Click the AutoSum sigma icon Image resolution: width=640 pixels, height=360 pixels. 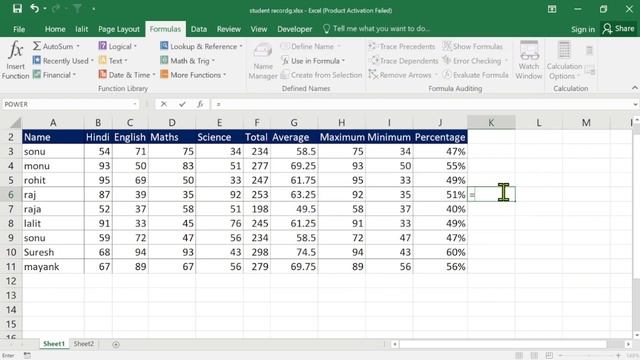[37, 46]
